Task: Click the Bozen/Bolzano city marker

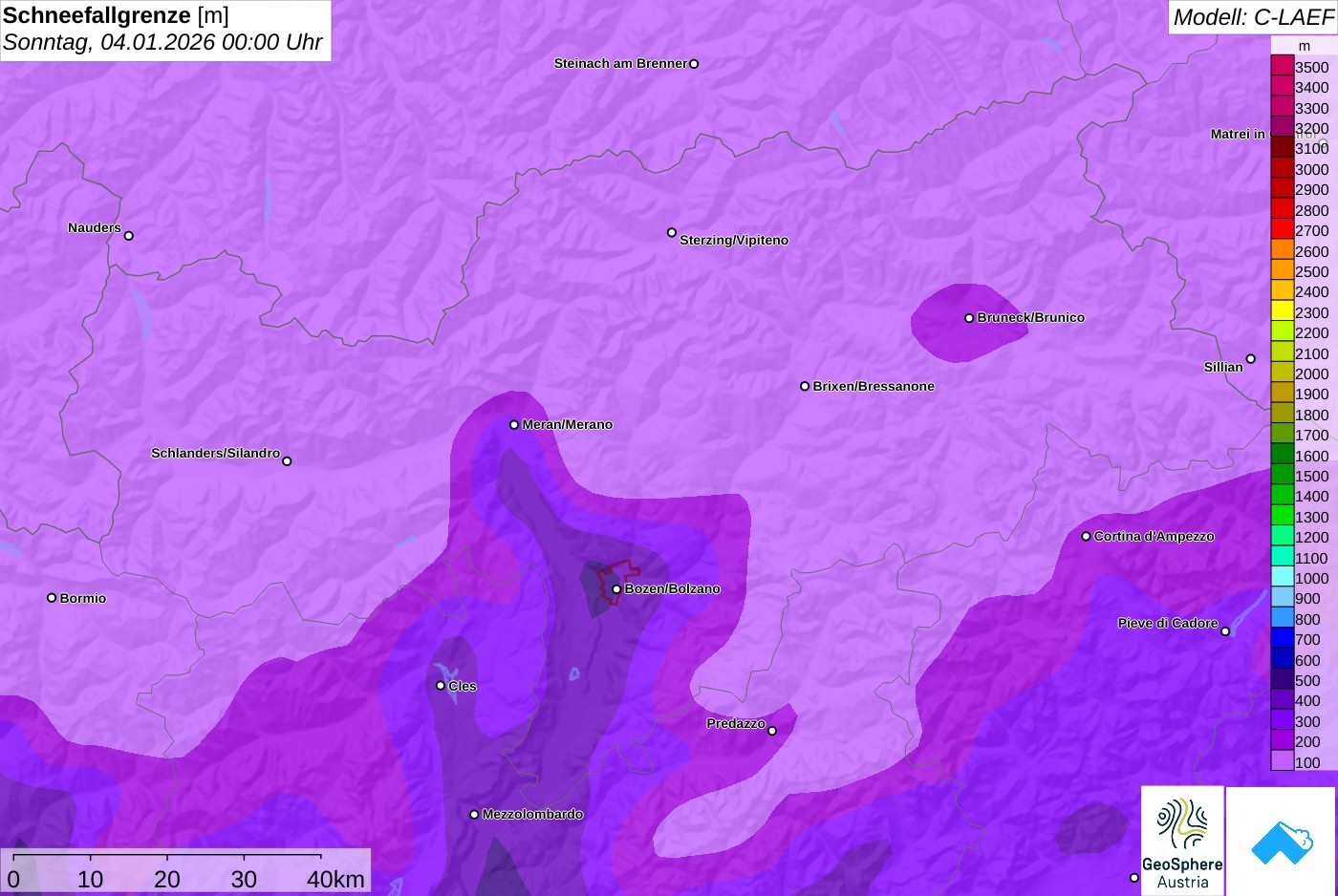Action: coord(616,589)
